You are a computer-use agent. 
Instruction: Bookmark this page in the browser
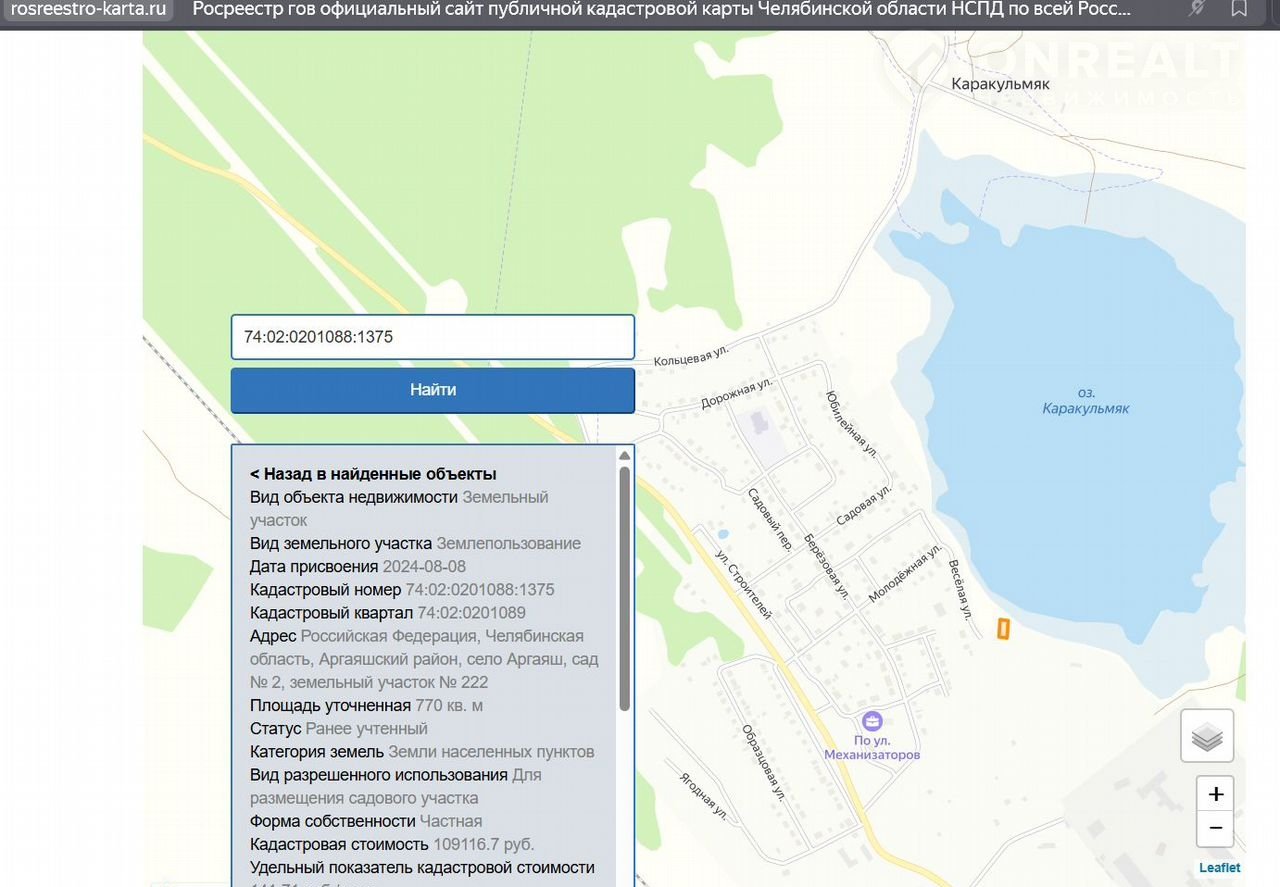click(1239, 9)
